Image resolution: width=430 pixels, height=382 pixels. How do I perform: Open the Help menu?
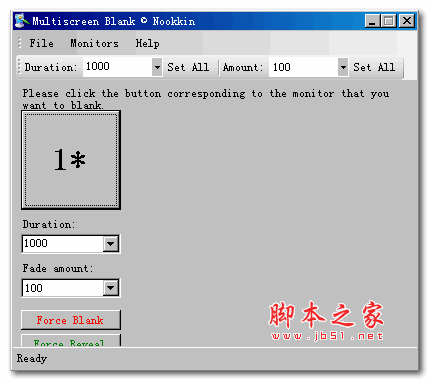(147, 43)
